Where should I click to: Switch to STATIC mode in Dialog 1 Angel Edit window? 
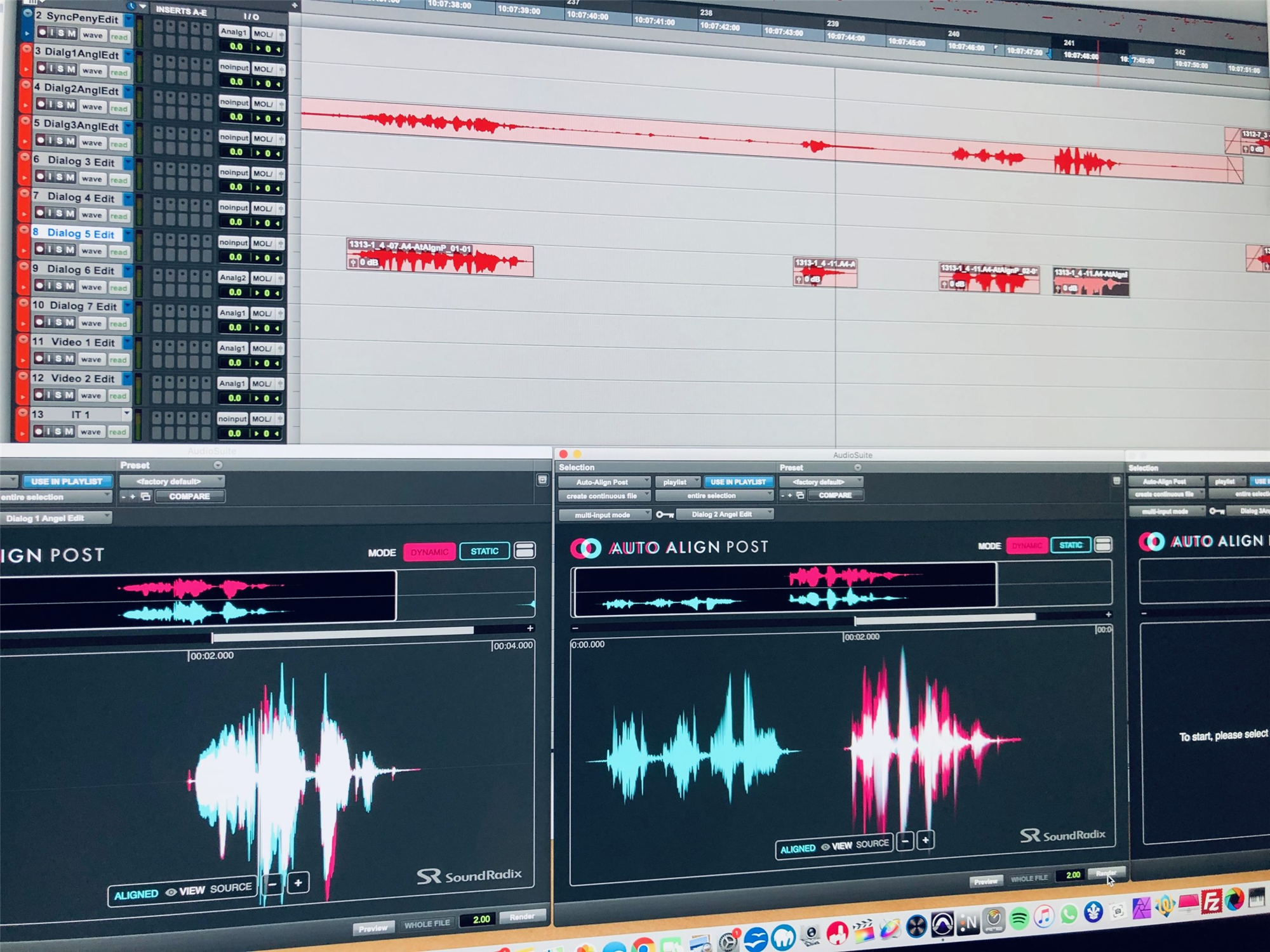485,551
